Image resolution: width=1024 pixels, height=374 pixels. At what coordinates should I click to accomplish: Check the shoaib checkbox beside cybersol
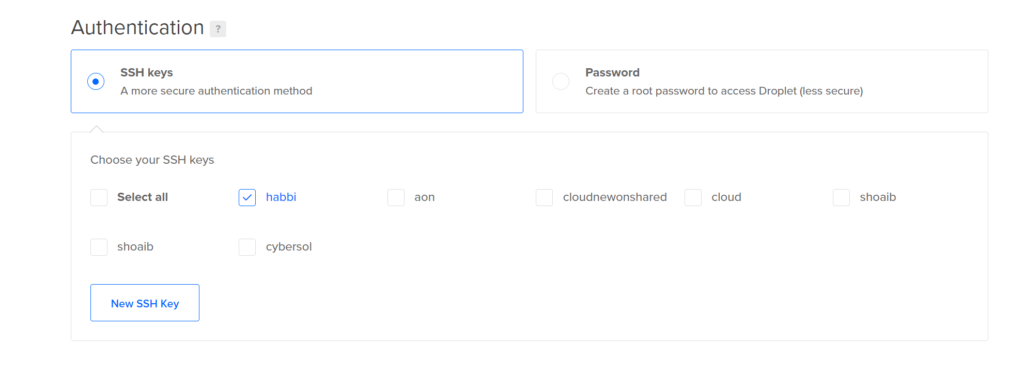pos(99,247)
